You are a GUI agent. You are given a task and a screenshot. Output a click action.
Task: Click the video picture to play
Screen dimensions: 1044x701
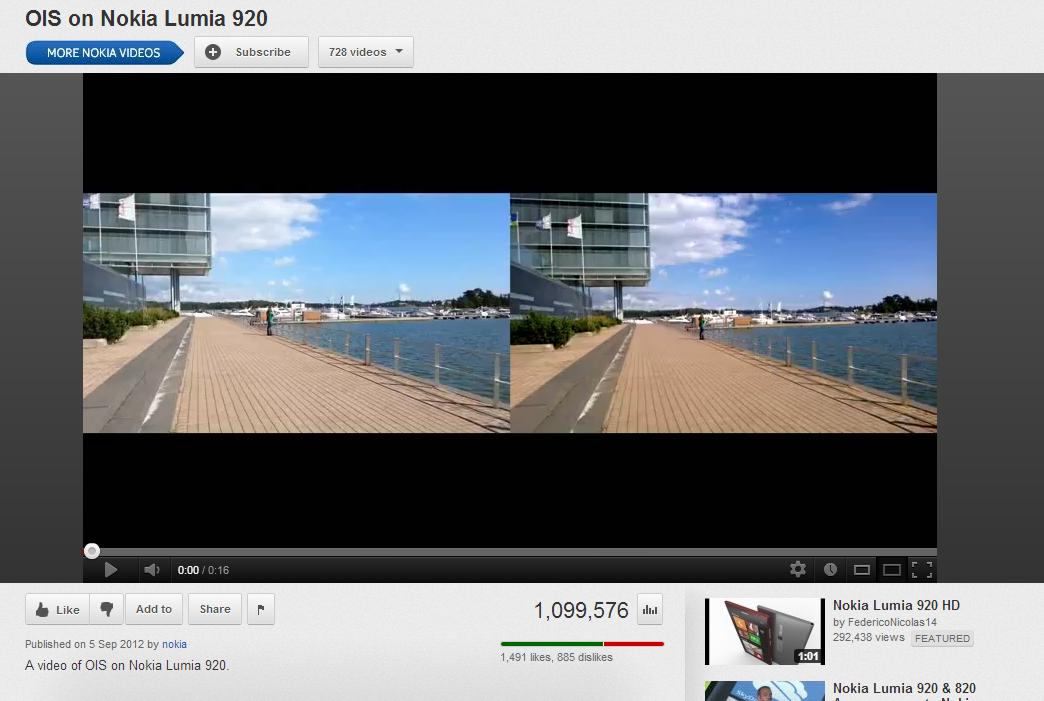coord(510,313)
